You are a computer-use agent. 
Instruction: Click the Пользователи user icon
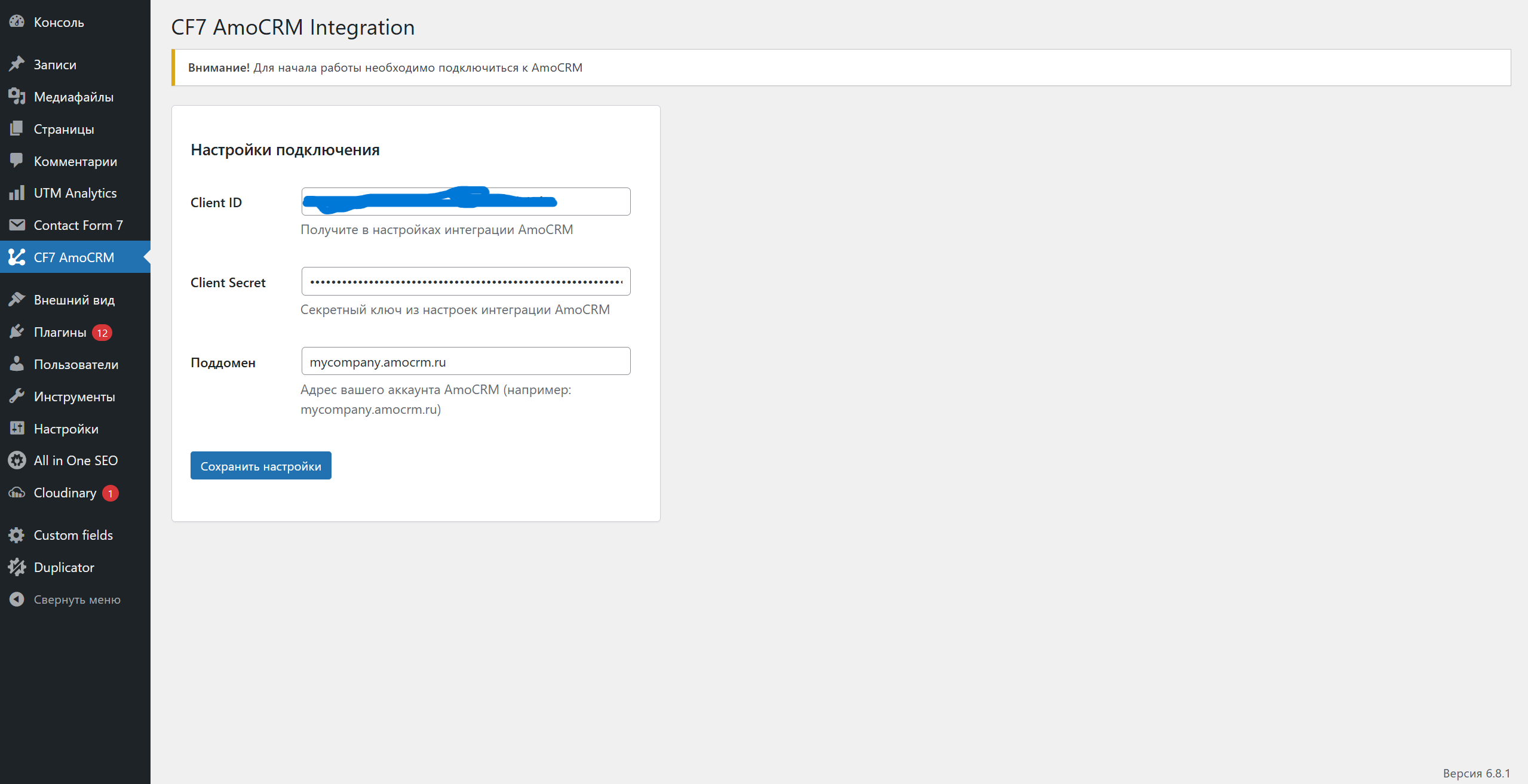click(x=17, y=364)
